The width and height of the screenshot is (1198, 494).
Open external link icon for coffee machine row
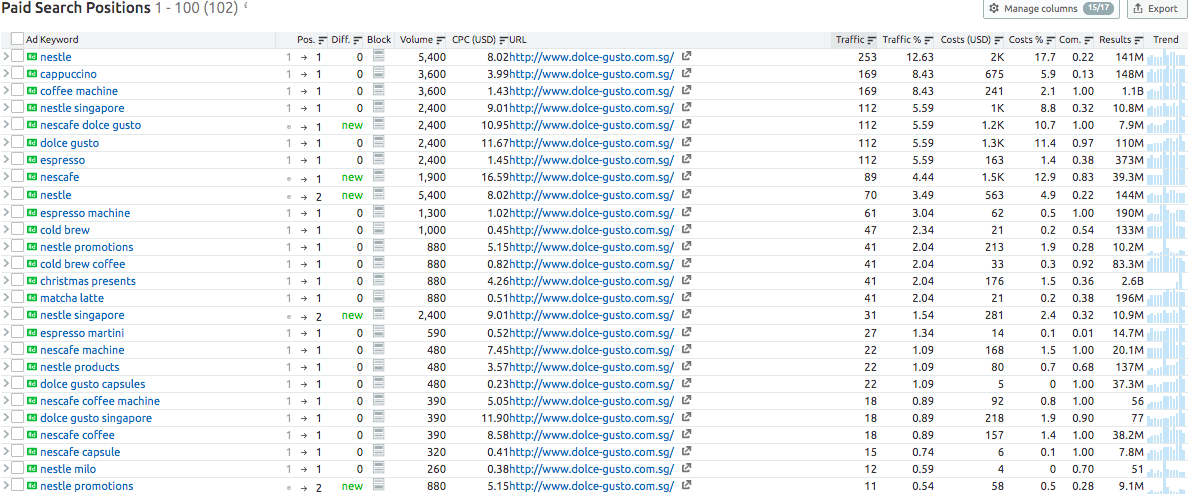pos(686,91)
